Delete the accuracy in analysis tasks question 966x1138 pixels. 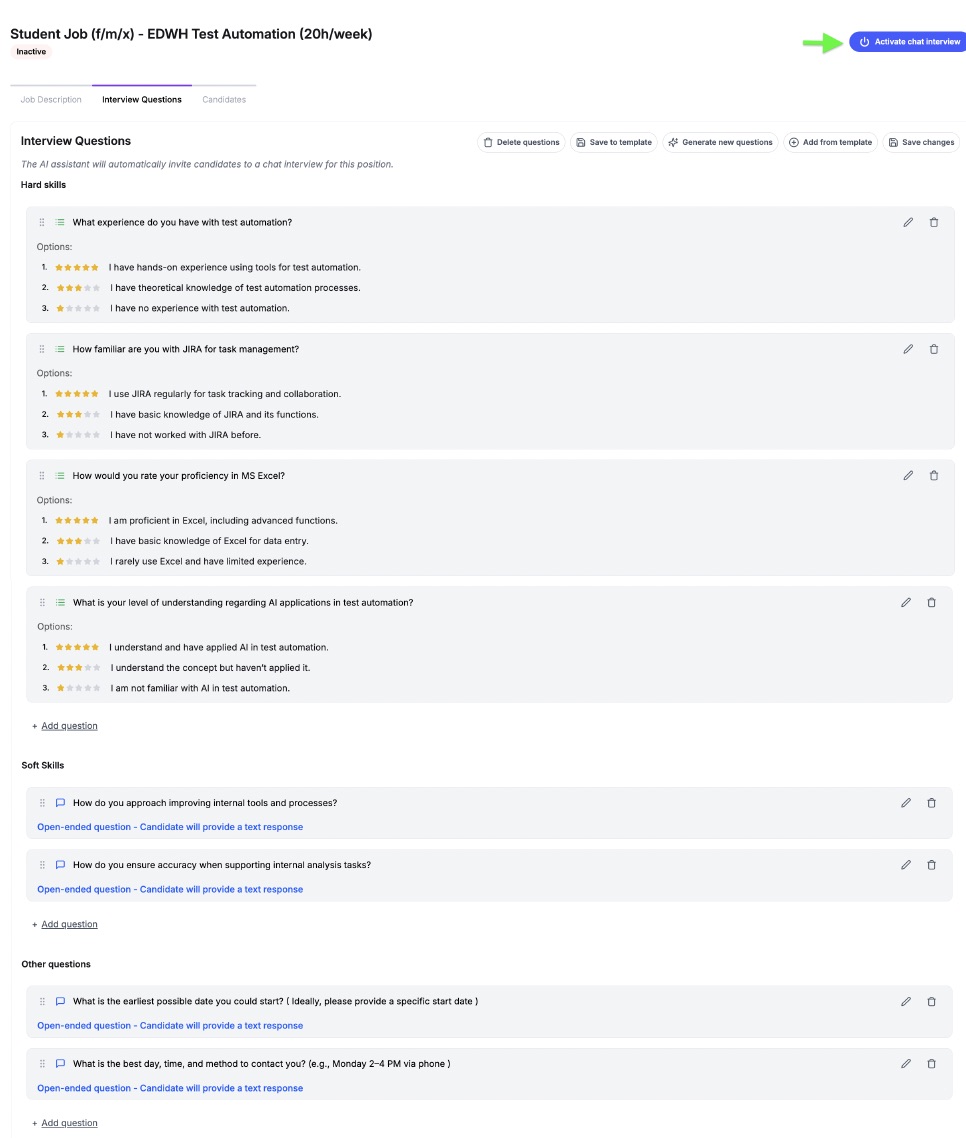(x=932, y=865)
